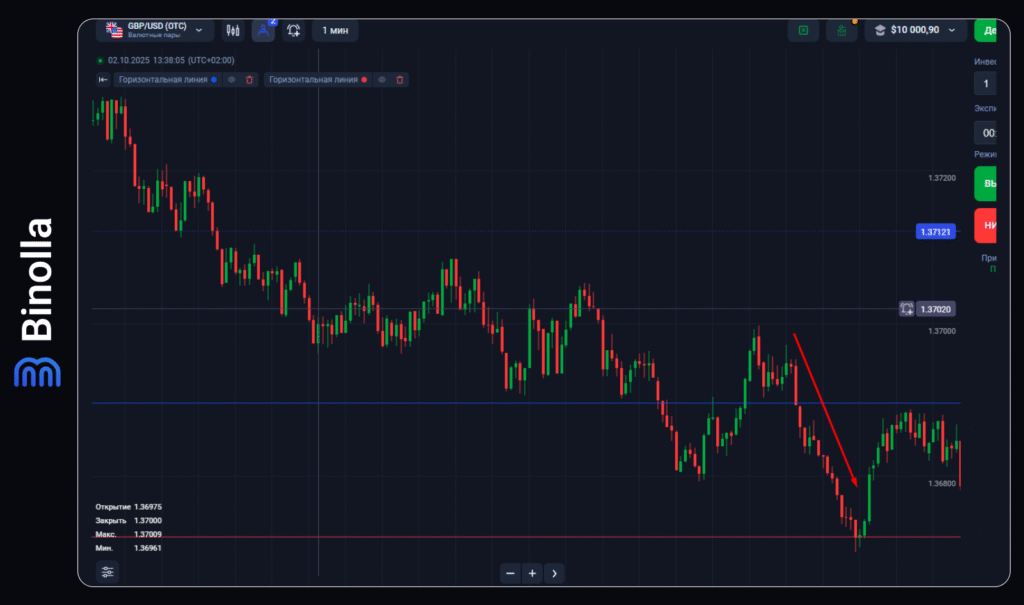The width and height of the screenshot is (1024, 605).
Task: Click the green square icon near gift
Action: (x=802, y=31)
